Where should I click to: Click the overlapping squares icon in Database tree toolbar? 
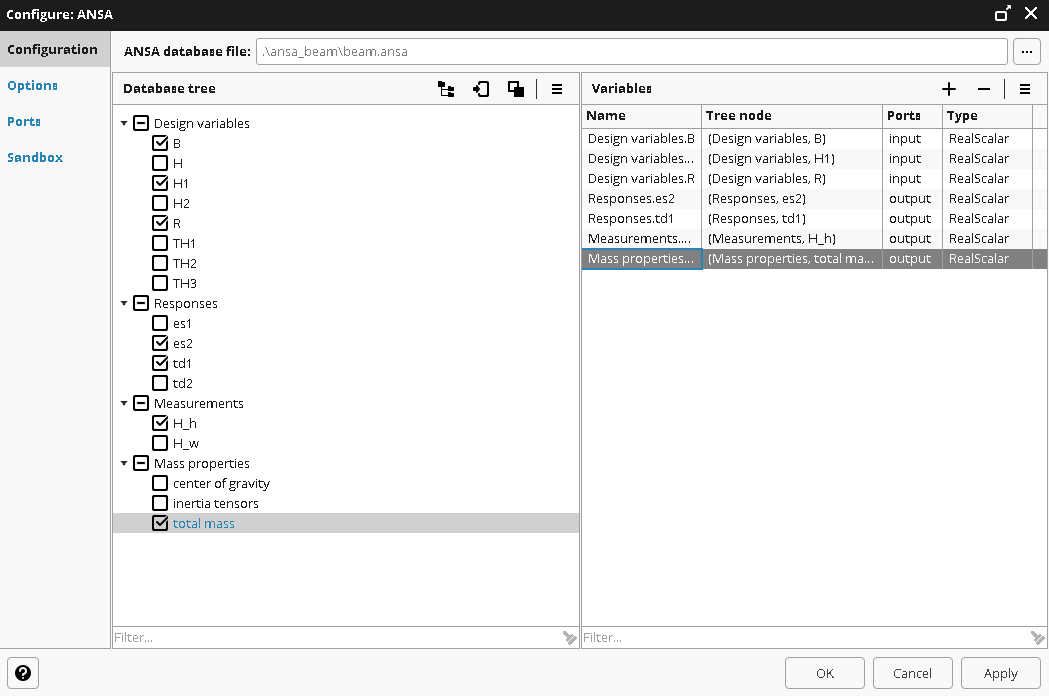(516, 89)
